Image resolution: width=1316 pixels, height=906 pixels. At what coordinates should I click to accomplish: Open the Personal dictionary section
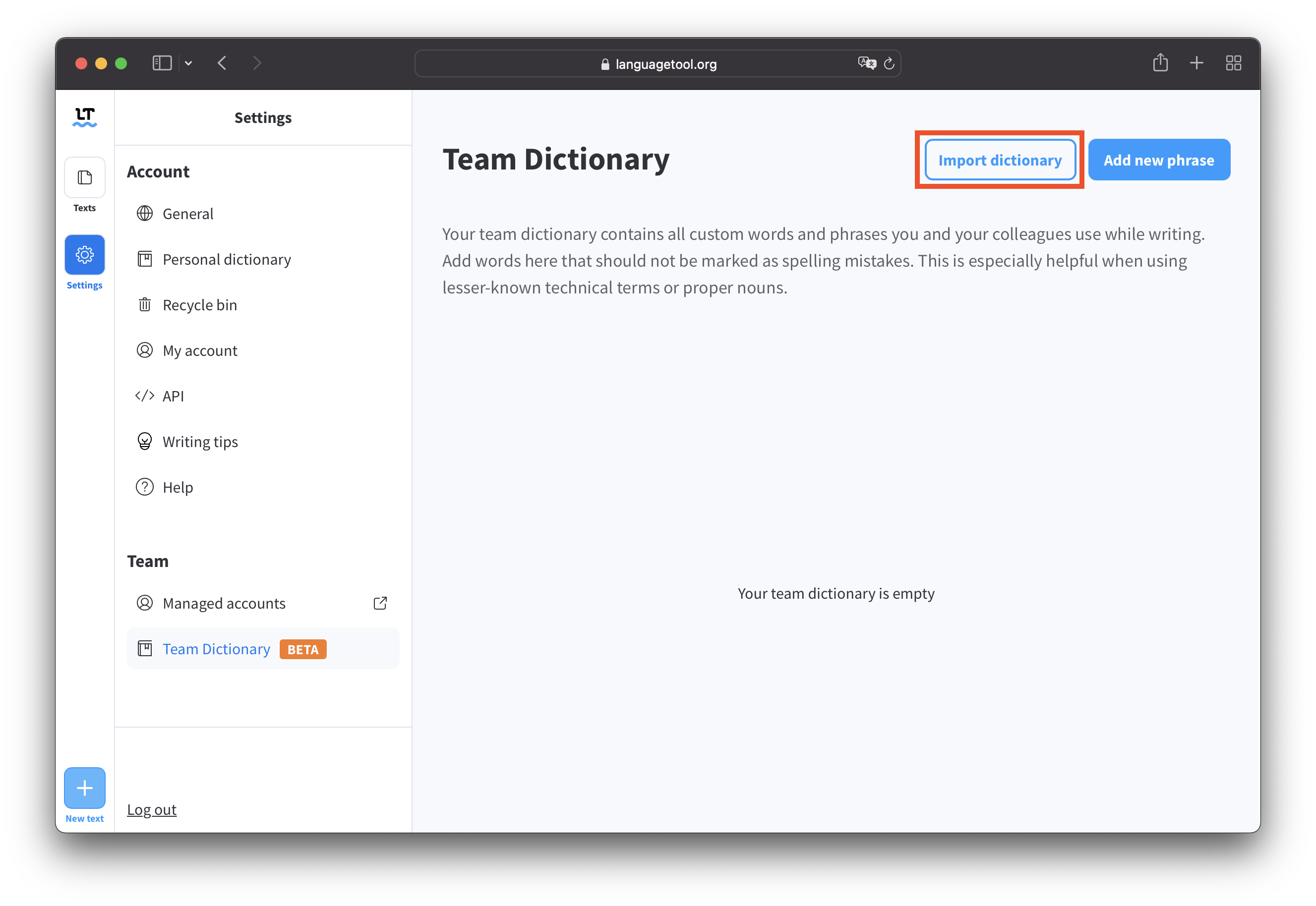pyautogui.click(x=226, y=259)
